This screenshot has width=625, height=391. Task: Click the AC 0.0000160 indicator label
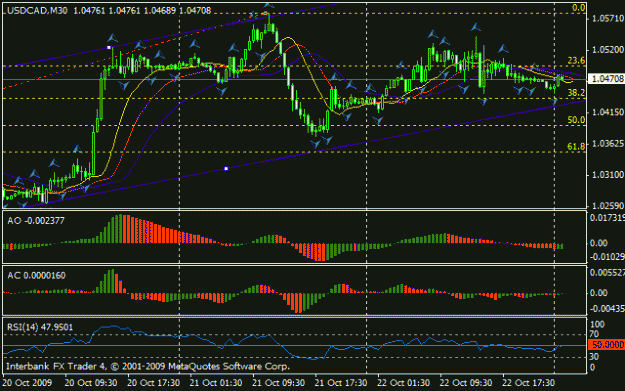[x=36, y=275]
